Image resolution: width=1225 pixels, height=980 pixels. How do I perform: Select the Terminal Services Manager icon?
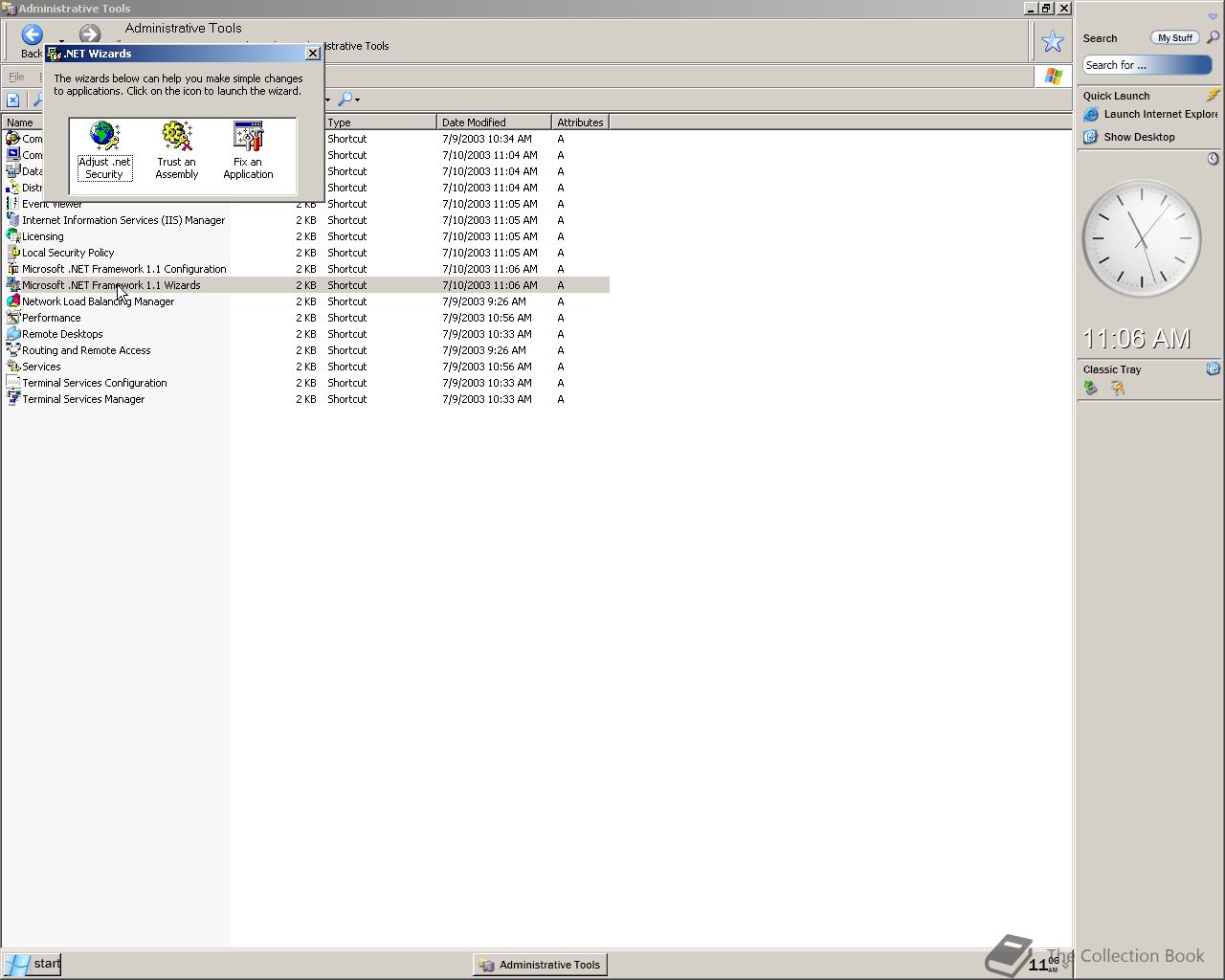click(x=12, y=399)
